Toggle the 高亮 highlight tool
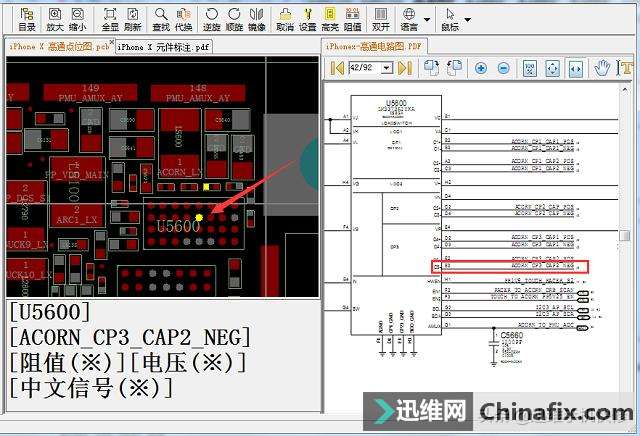This screenshot has width=640, height=436. pos(330,19)
